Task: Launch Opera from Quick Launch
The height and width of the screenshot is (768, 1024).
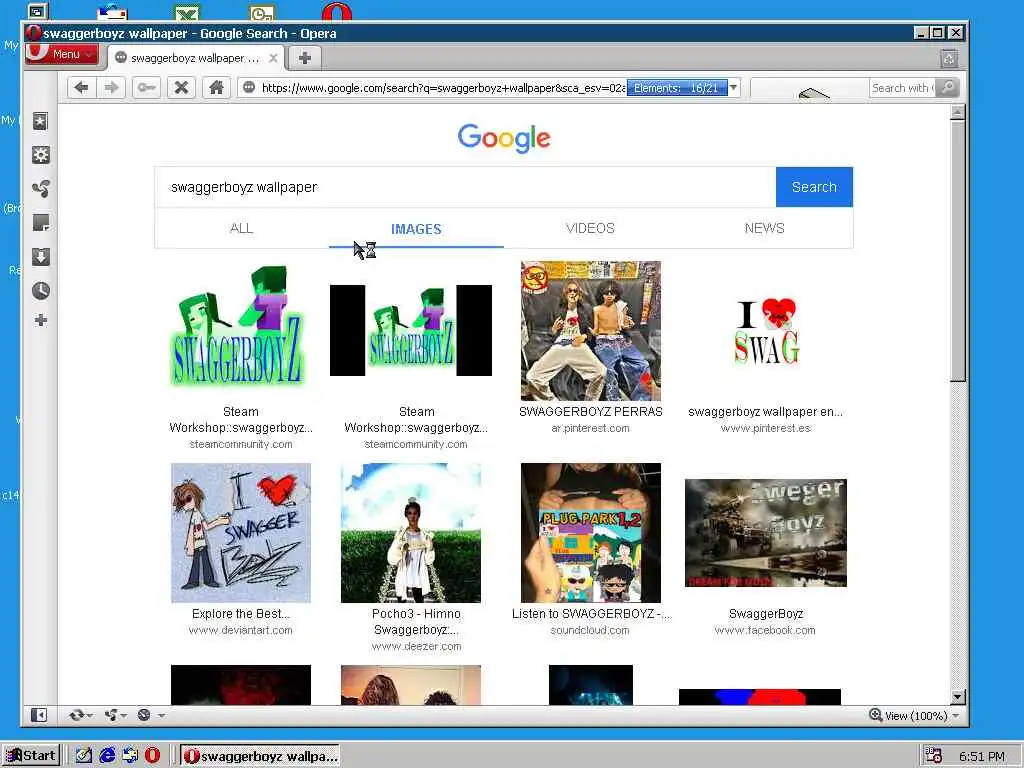Action: click(152, 756)
